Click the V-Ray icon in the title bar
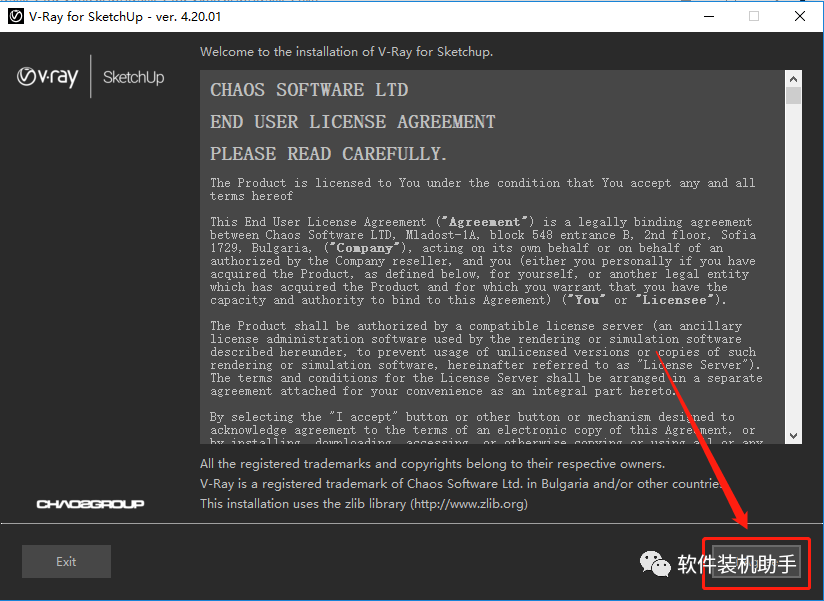Viewport: 824px width, 601px height. [16, 16]
